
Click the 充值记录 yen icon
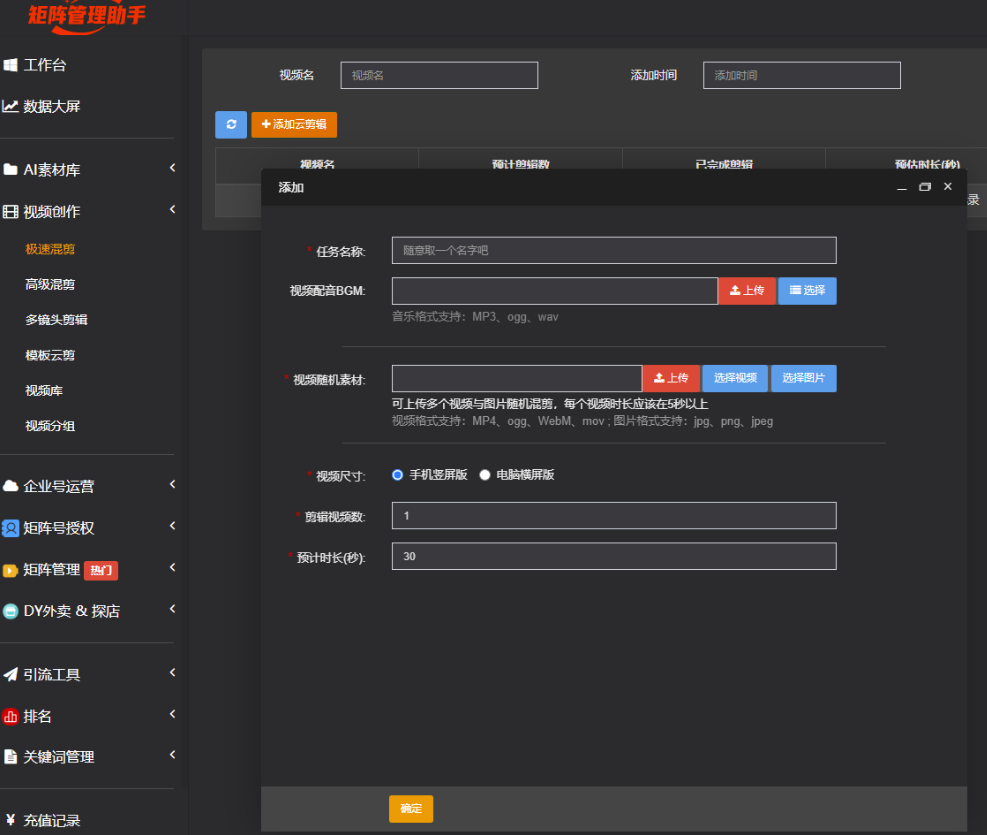10,820
